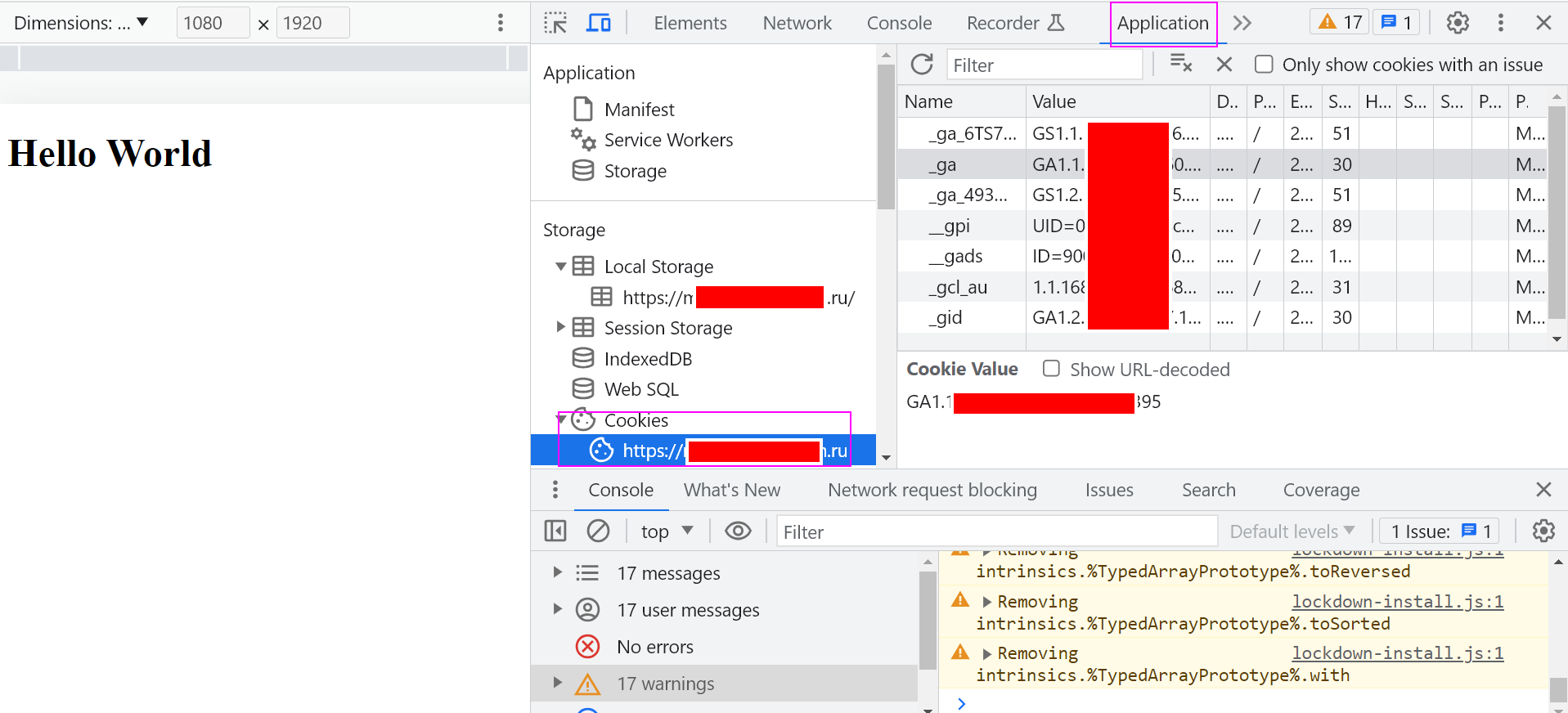Screen dimensions: 1568x713
Task: Create a live expression with the eye icon
Action: 738,531
